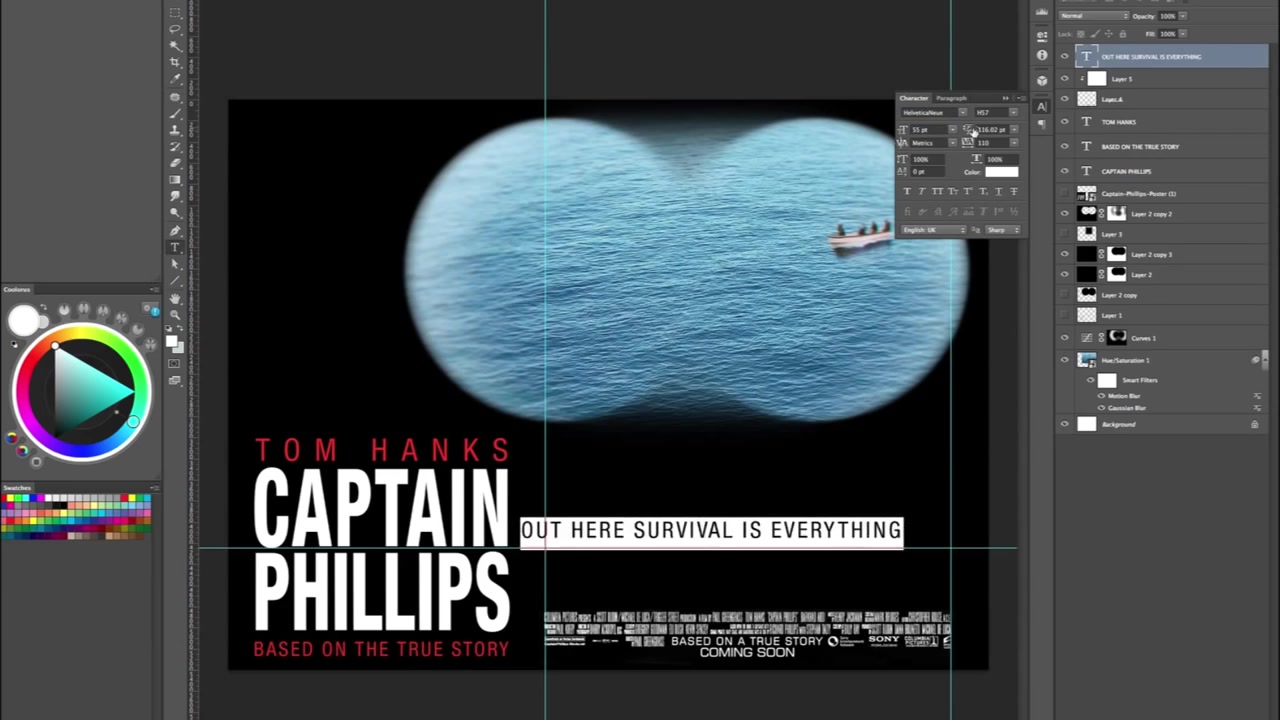
Task: Select the Clone Stamp tool
Action: point(175,130)
